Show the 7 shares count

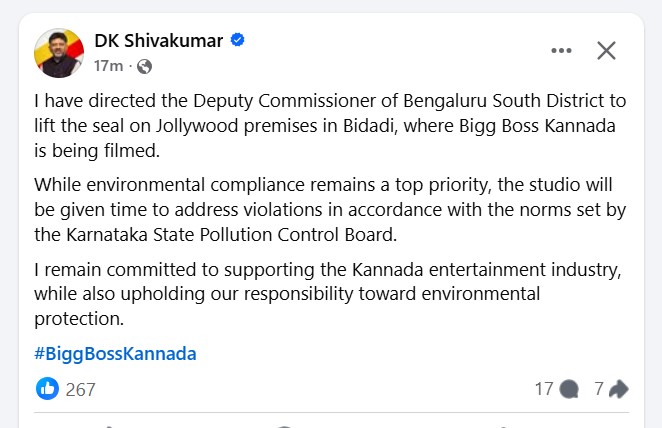599,389
